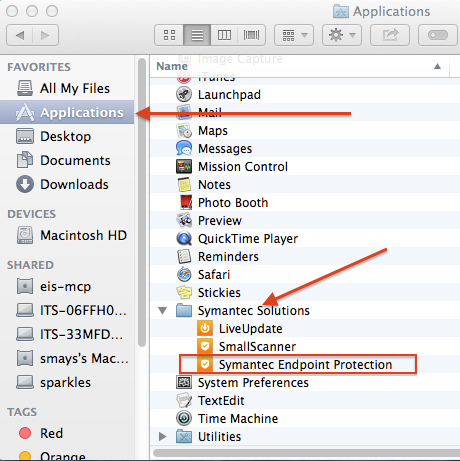Select sparkles shared computer
Viewport: 460px width, 461px height.
tap(67, 383)
